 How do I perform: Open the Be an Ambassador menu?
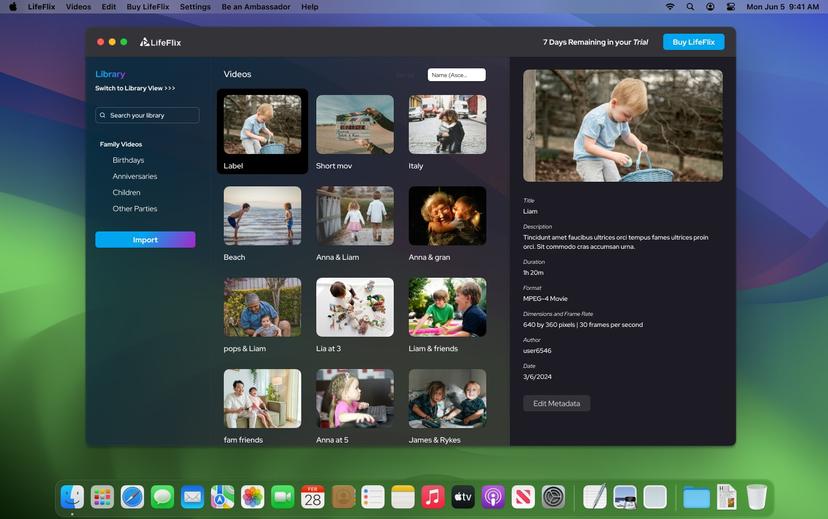tap(256, 7)
